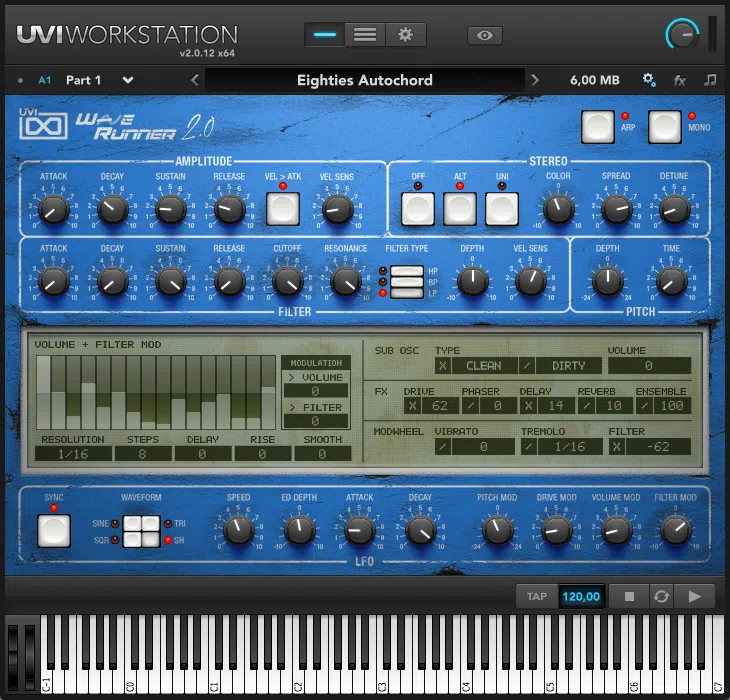Toggle the transport loop button
This screenshot has width=730, height=700.
(659, 597)
